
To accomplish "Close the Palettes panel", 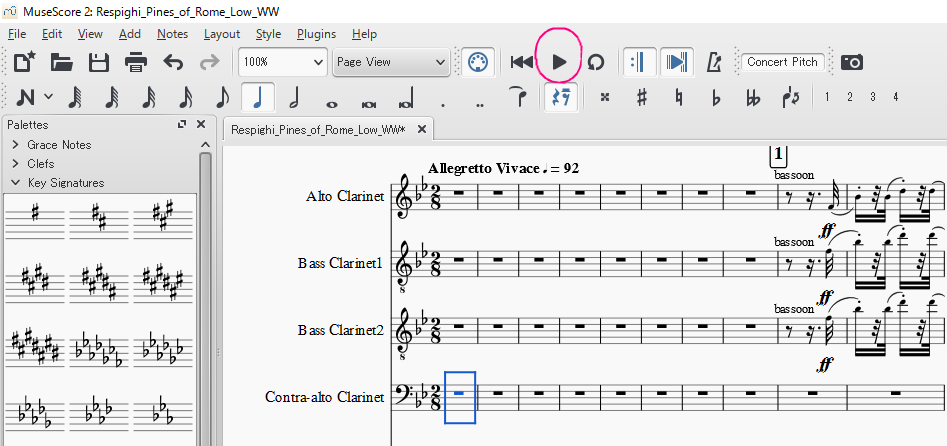I will (x=201, y=124).
